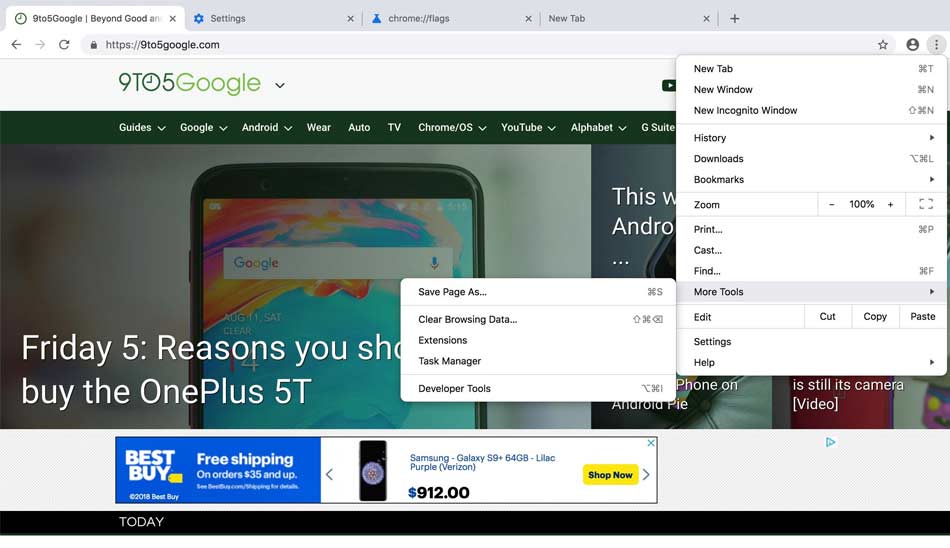Viewport: 950px width, 548px height.
Task: Click the browser back arrow
Action: (x=16, y=44)
